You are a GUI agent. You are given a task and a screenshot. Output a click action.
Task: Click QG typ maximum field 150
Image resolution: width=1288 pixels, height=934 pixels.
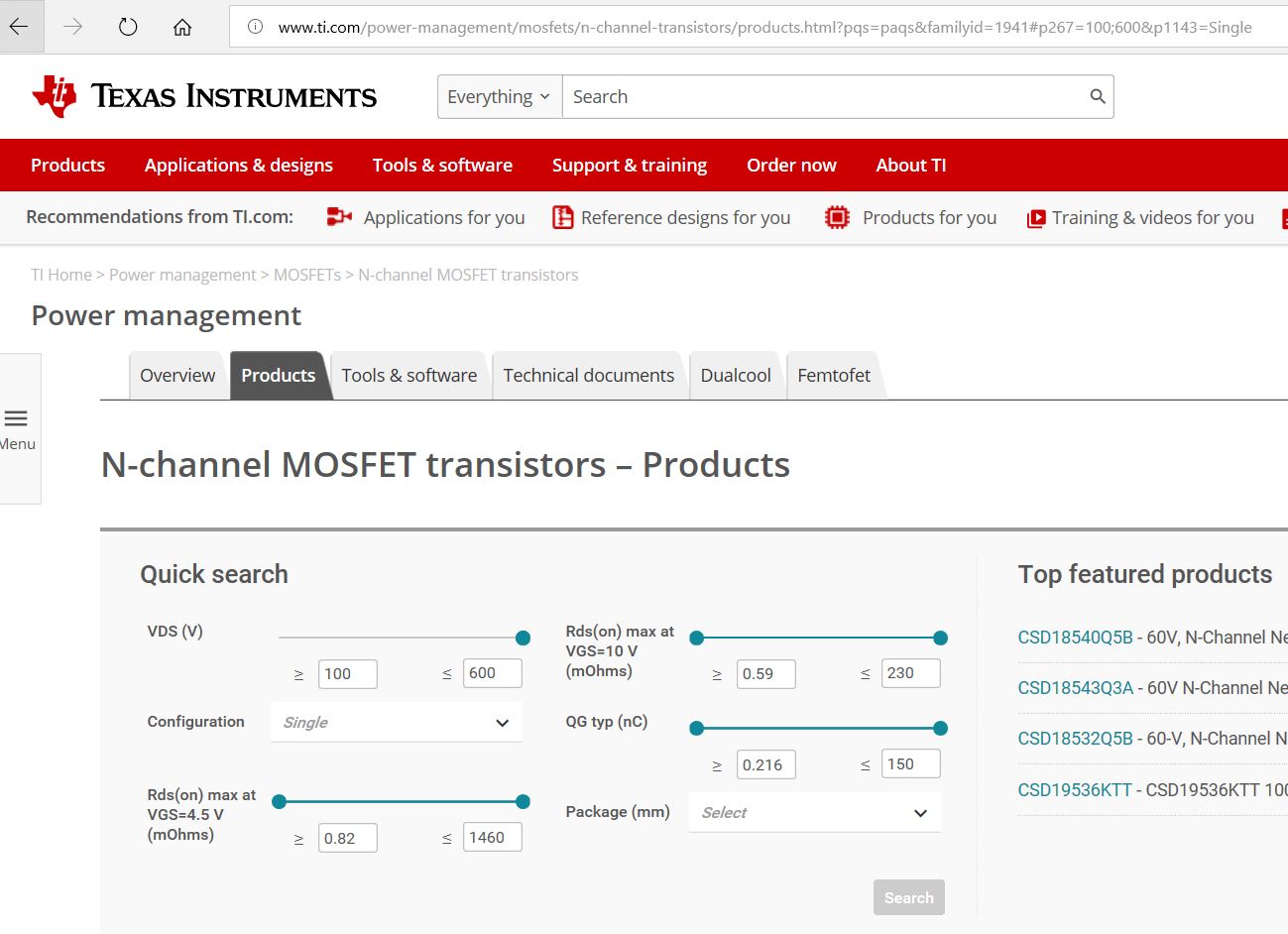coord(911,764)
